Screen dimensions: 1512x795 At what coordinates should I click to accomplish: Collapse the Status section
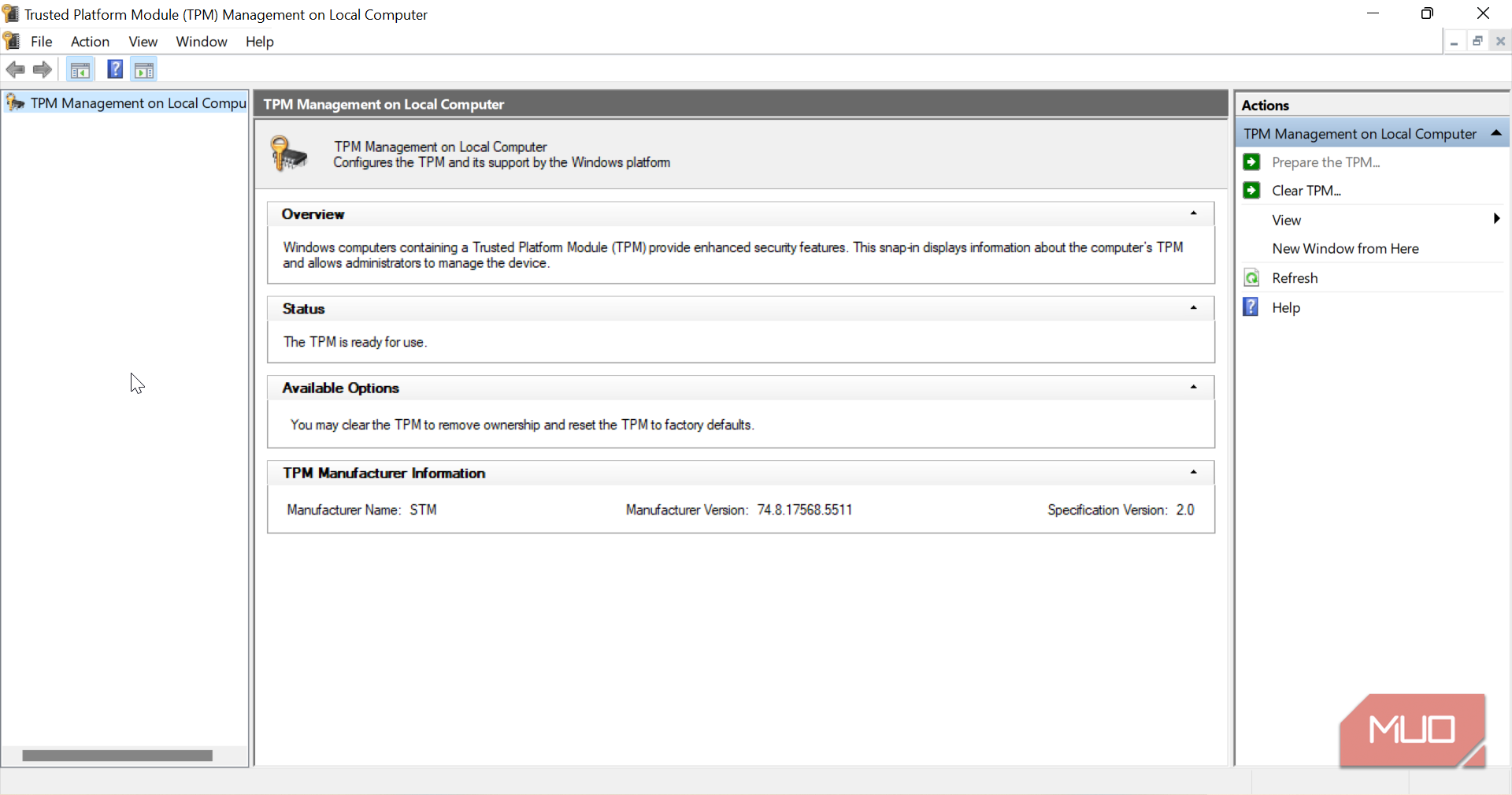pos(1194,308)
